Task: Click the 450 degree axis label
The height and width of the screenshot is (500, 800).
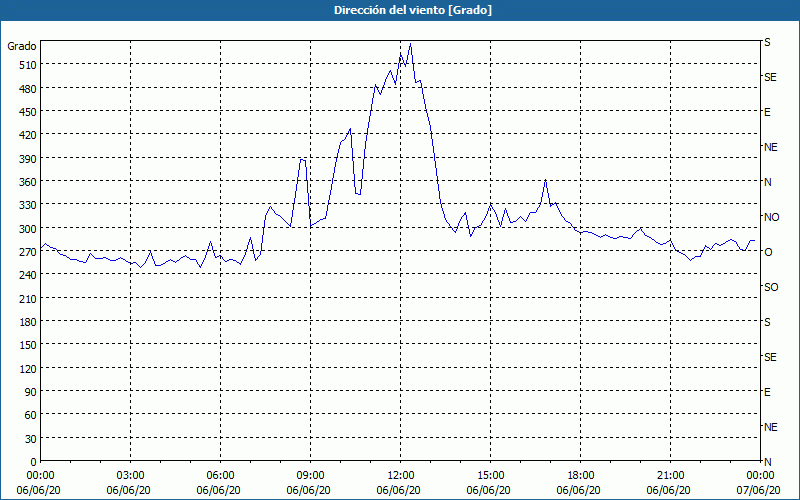Action: click(28, 112)
